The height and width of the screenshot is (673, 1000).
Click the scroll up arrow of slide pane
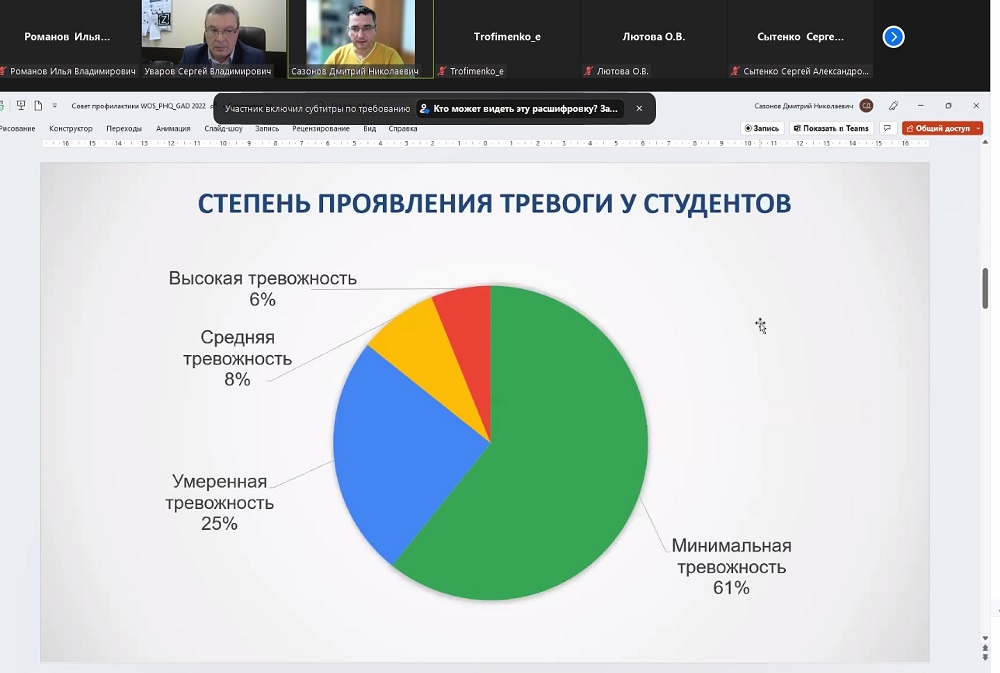tap(985, 143)
